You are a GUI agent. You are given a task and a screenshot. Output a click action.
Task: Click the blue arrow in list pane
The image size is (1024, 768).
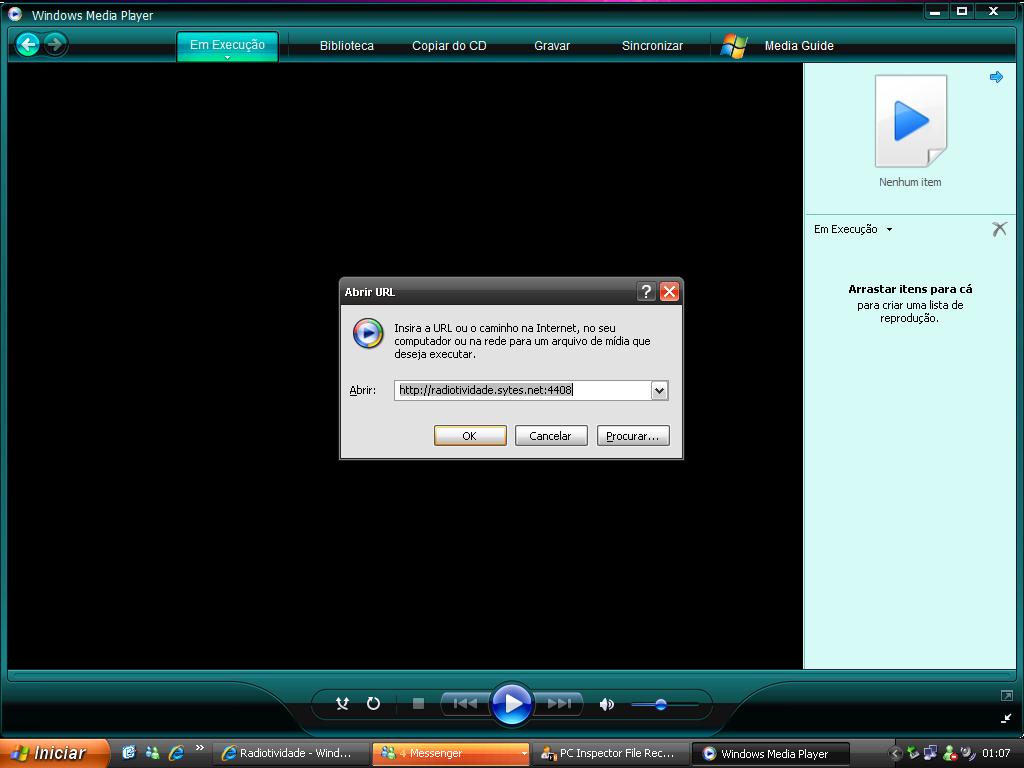(x=996, y=77)
